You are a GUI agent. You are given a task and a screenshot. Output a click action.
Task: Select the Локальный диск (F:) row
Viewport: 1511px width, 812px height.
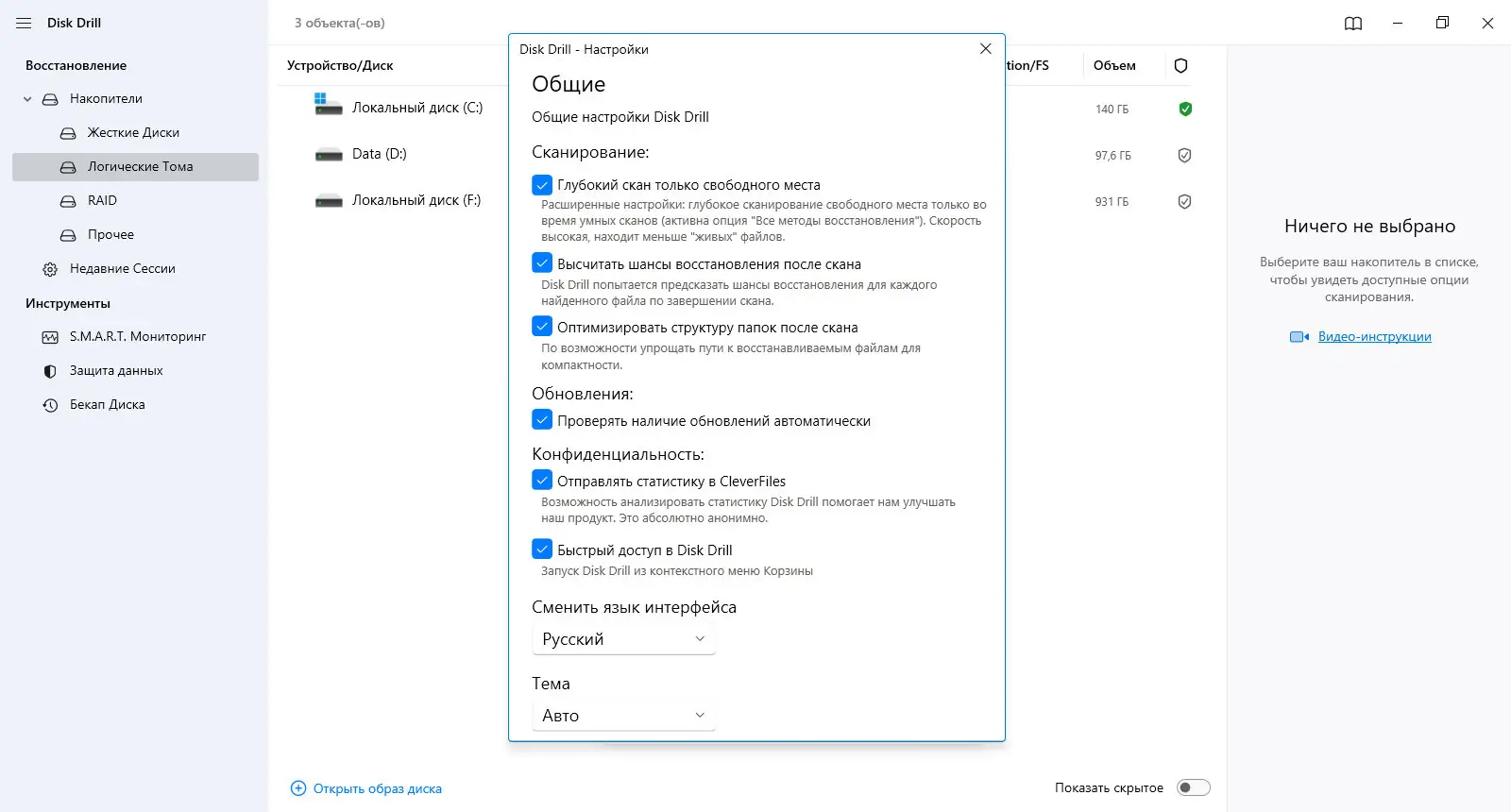416,200
